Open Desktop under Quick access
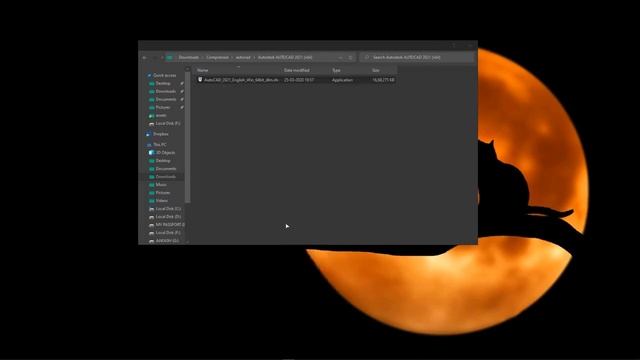This screenshot has height=360, width=640. [x=163, y=83]
